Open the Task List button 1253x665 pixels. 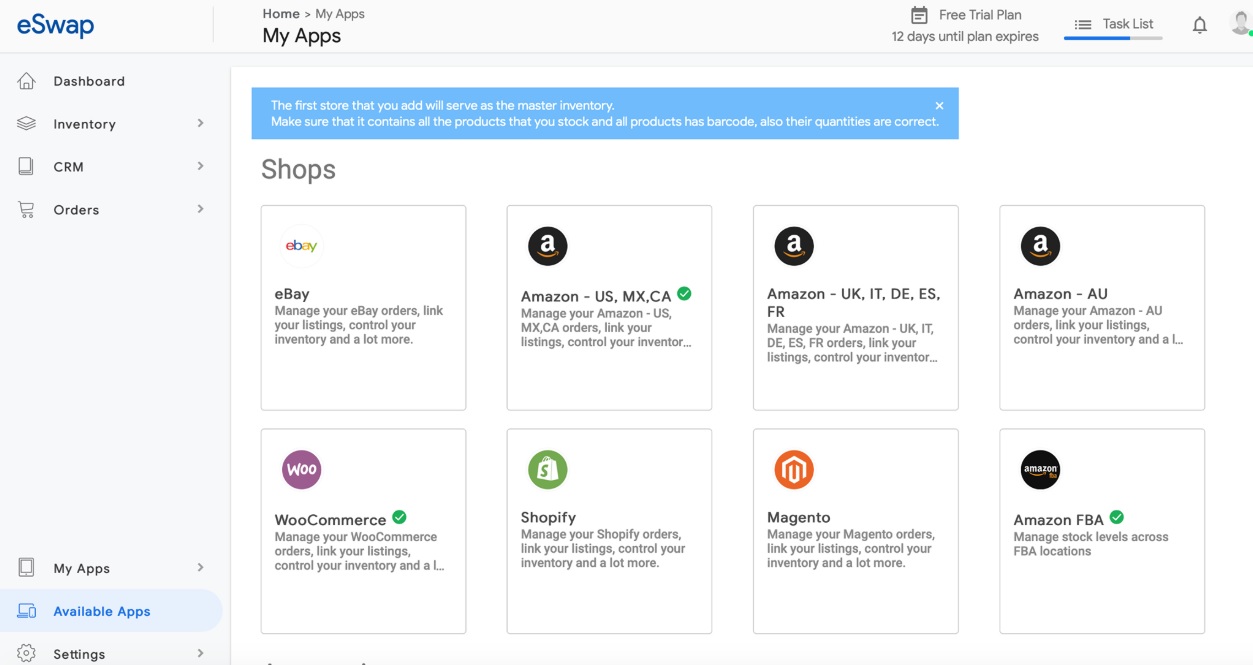(x=1113, y=24)
